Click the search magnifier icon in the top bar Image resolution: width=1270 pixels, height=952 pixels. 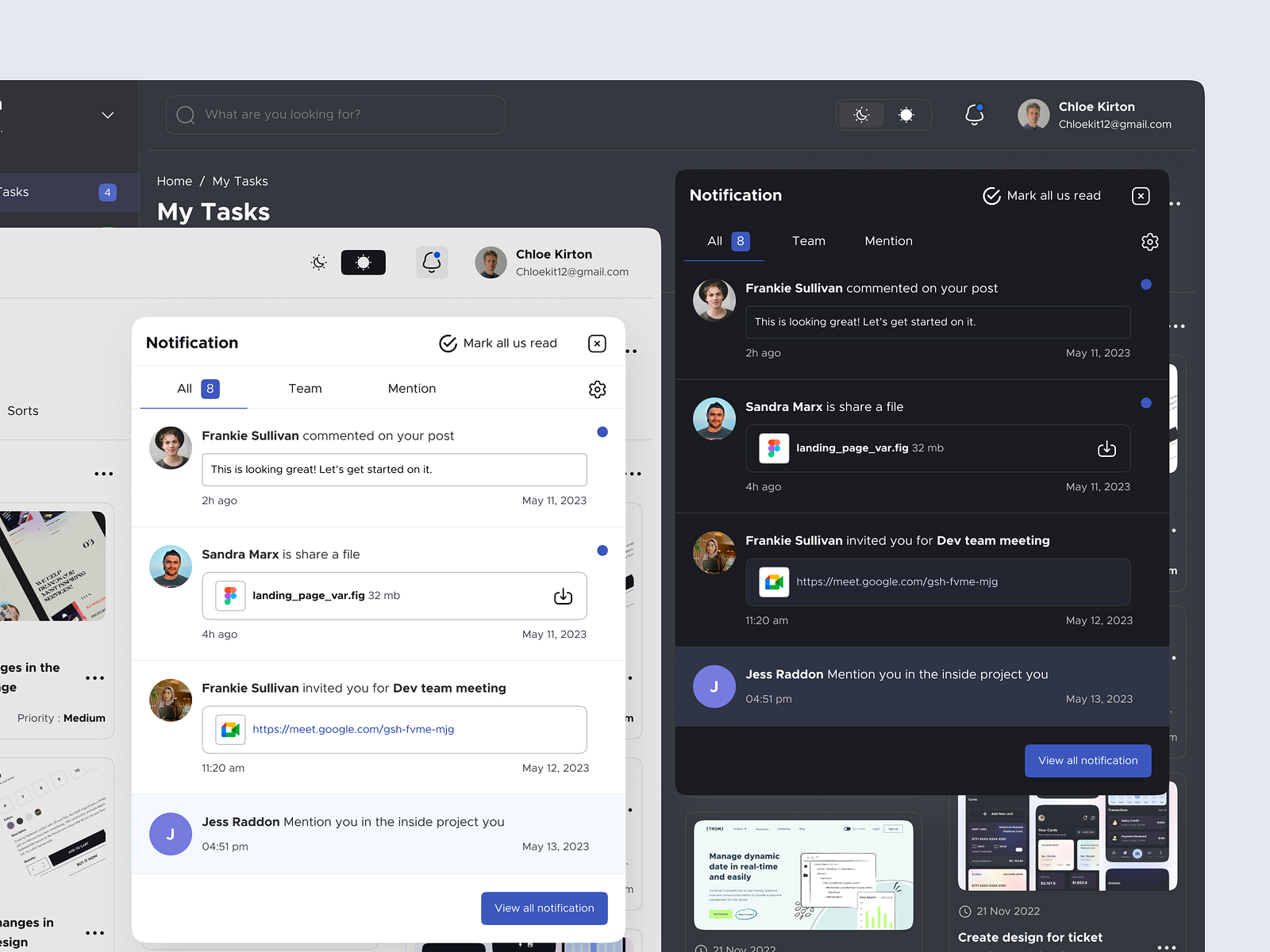click(x=185, y=114)
